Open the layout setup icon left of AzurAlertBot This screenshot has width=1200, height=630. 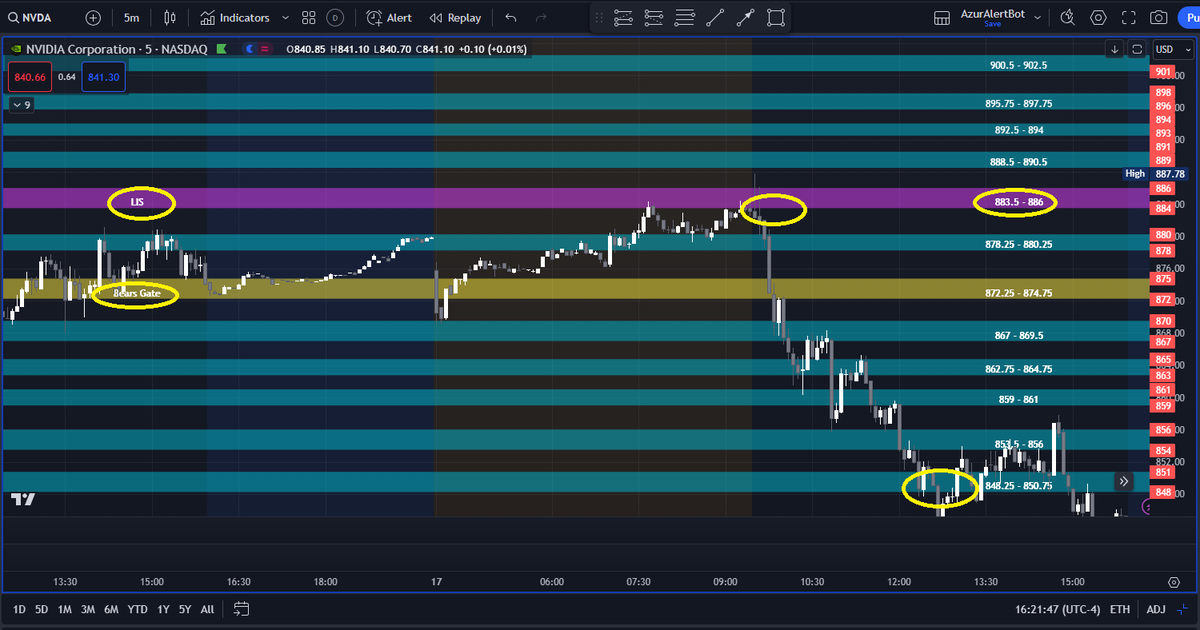(x=943, y=17)
